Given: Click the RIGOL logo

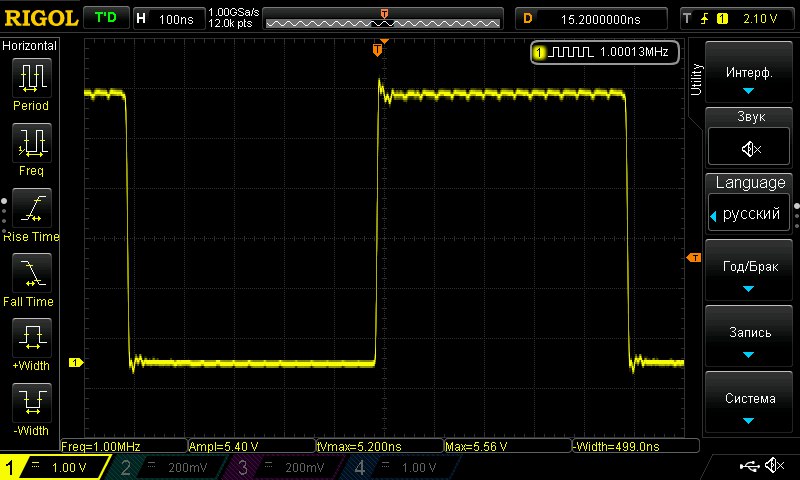Looking at the screenshot, I should 41,18.
